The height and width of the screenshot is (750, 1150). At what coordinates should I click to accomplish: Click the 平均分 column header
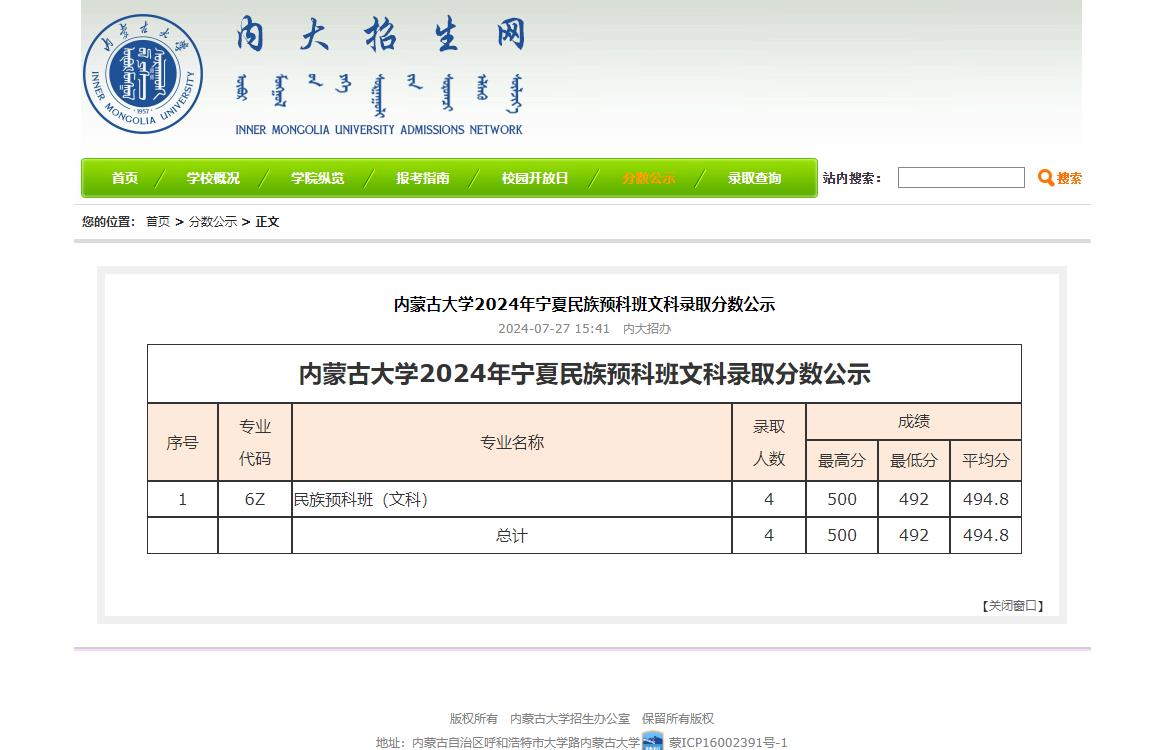point(986,460)
